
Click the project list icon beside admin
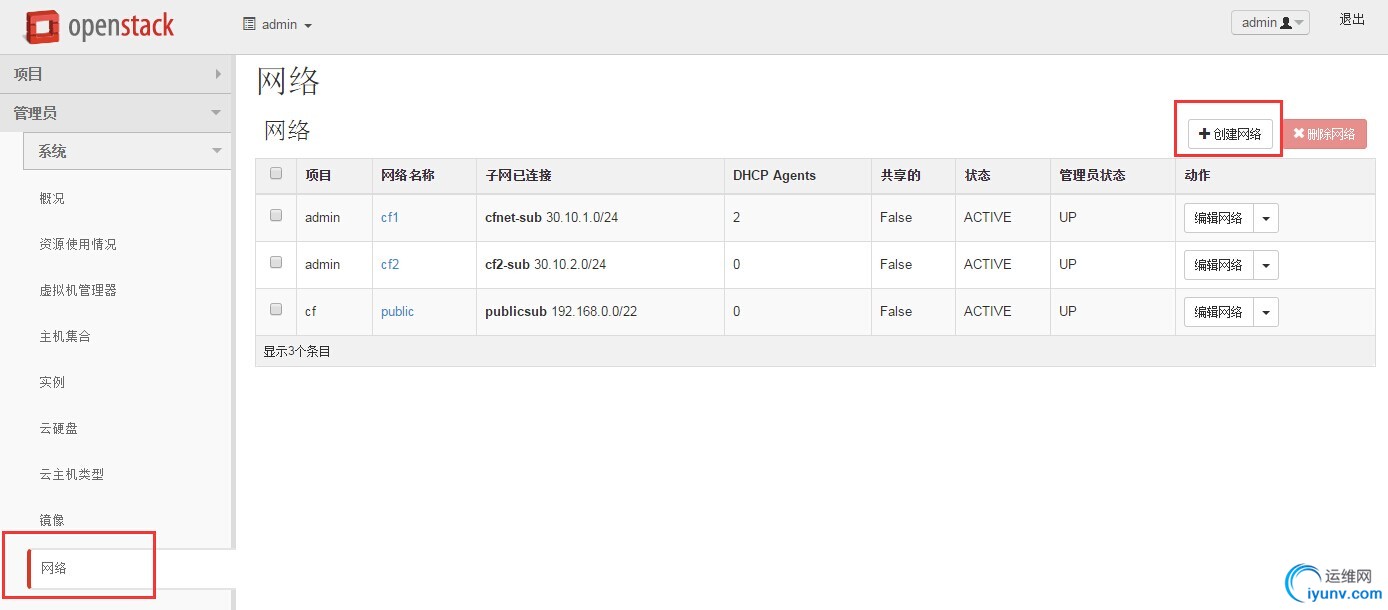[x=249, y=24]
